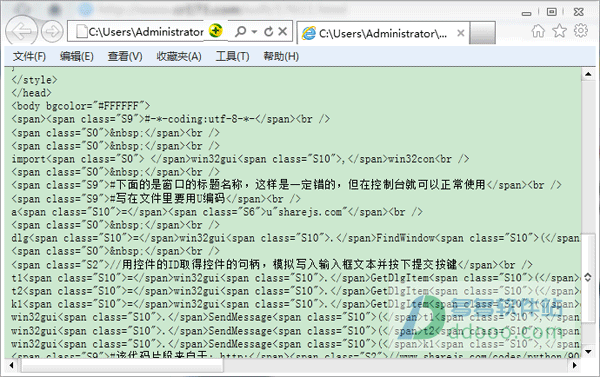The height and width of the screenshot is (377, 600).
Task: Open the 收藏夹(A) menu
Action: (x=179, y=57)
